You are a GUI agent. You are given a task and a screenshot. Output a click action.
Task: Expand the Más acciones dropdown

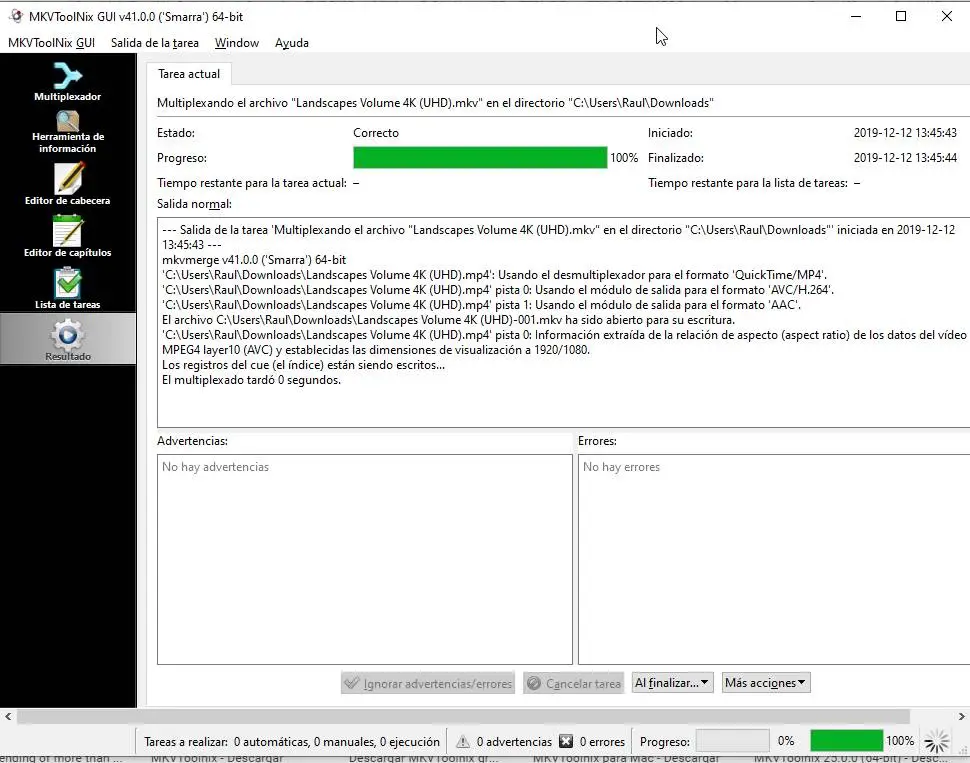[766, 683]
